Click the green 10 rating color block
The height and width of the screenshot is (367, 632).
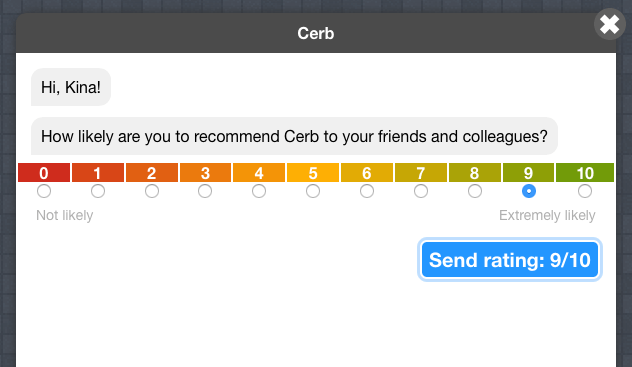585,173
